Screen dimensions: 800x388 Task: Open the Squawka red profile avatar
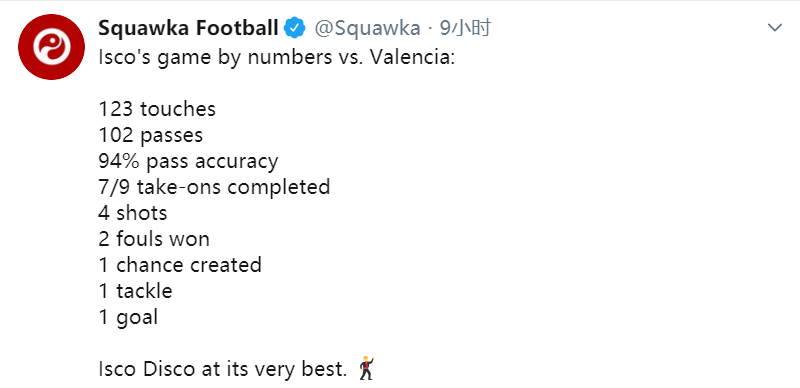tap(52, 47)
